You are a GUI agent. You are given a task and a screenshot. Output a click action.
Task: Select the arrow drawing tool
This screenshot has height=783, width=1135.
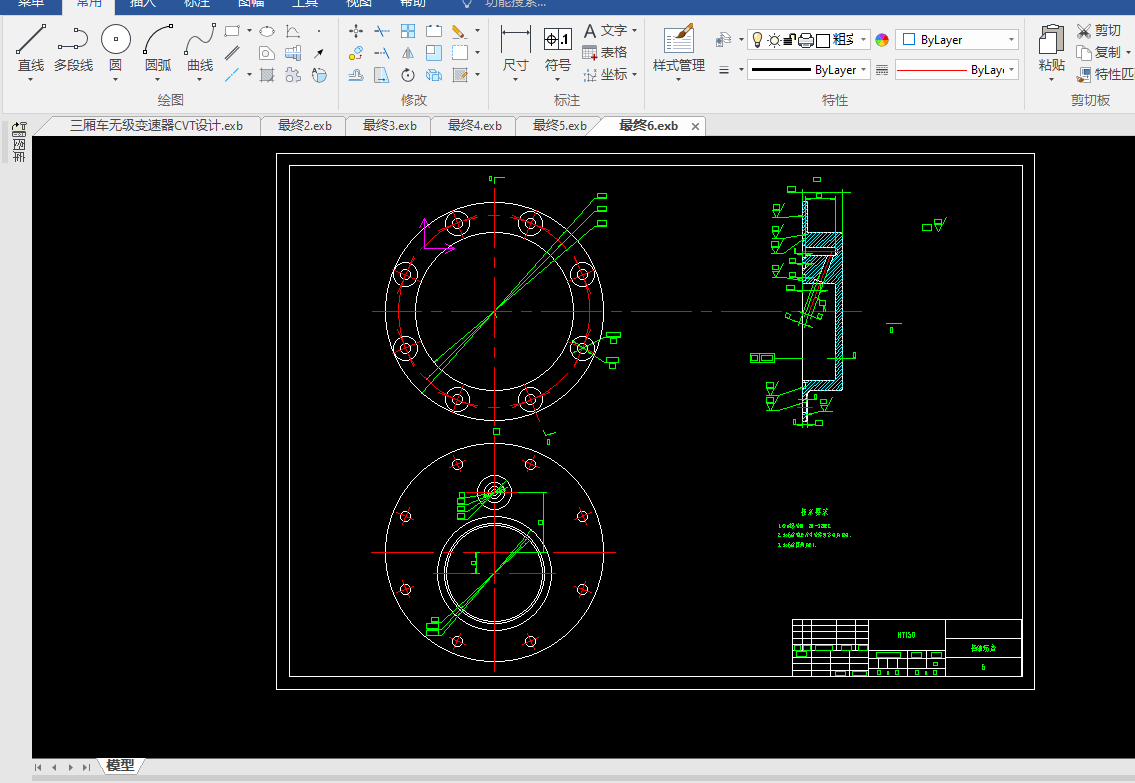pos(318,53)
